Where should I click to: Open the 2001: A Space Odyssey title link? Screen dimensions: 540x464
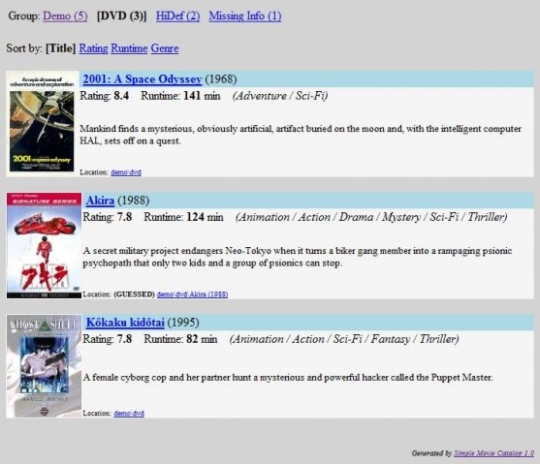pos(142,79)
